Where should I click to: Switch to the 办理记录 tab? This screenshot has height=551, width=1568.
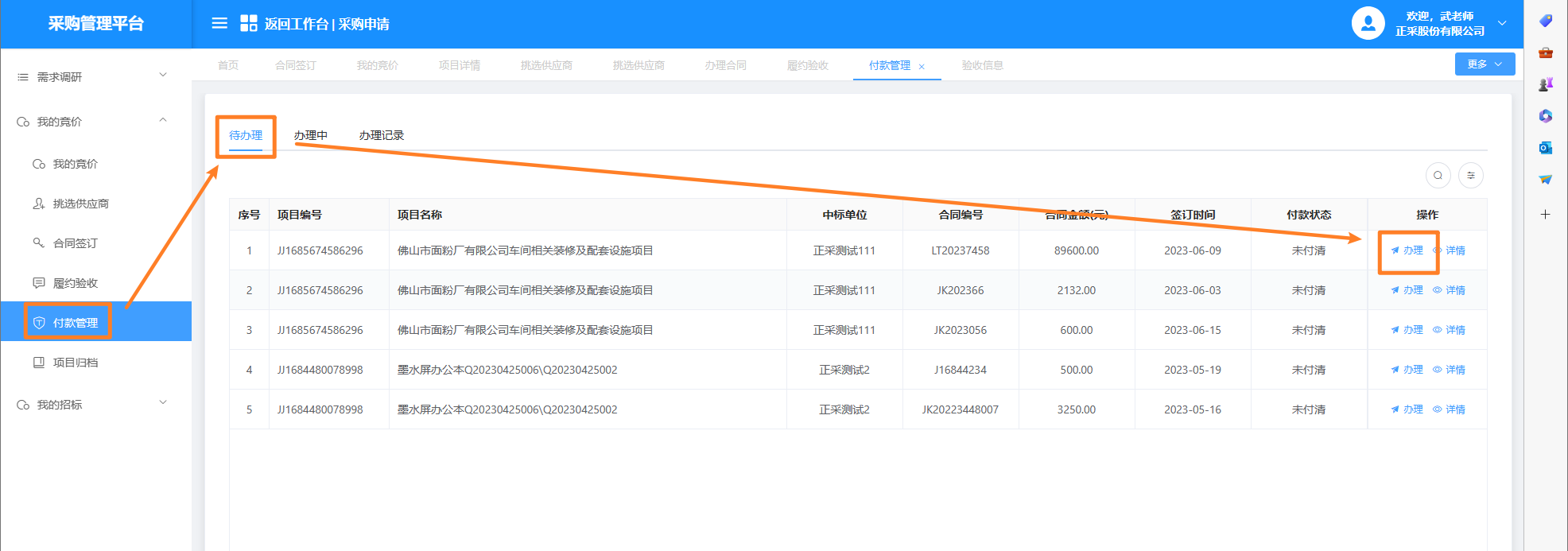(381, 135)
